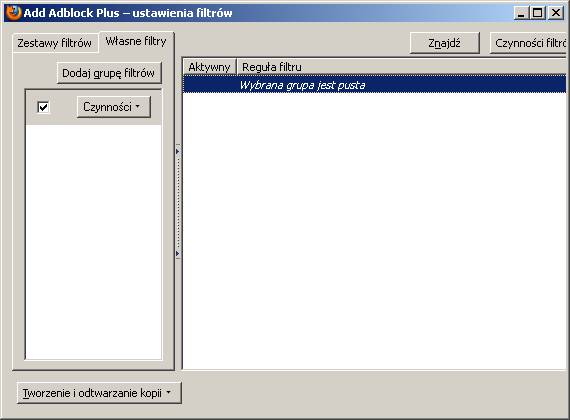The width and height of the screenshot is (570, 420).
Task: Click the lower arrow on the panel splitter
Action: click(178, 253)
